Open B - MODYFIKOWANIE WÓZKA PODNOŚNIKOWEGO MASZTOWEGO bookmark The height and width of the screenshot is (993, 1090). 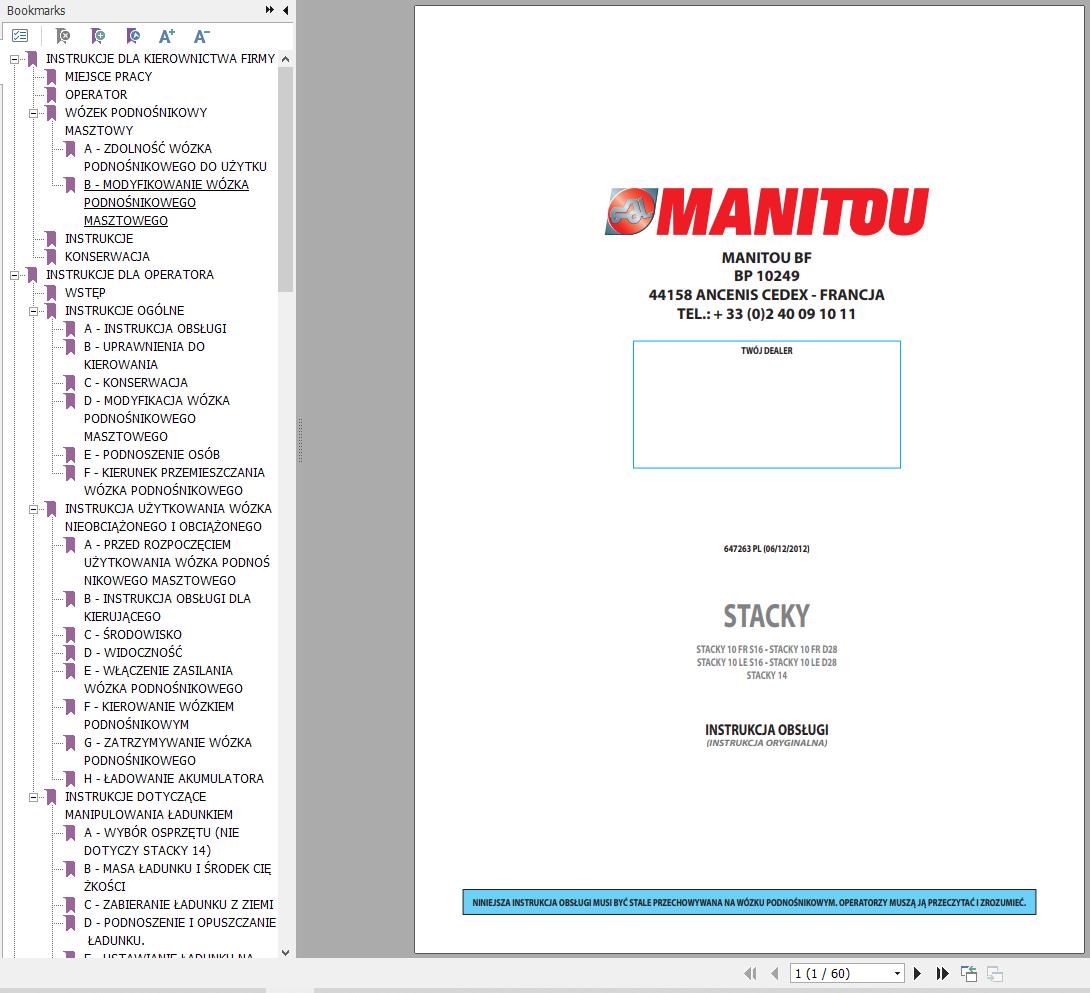[166, 202]
